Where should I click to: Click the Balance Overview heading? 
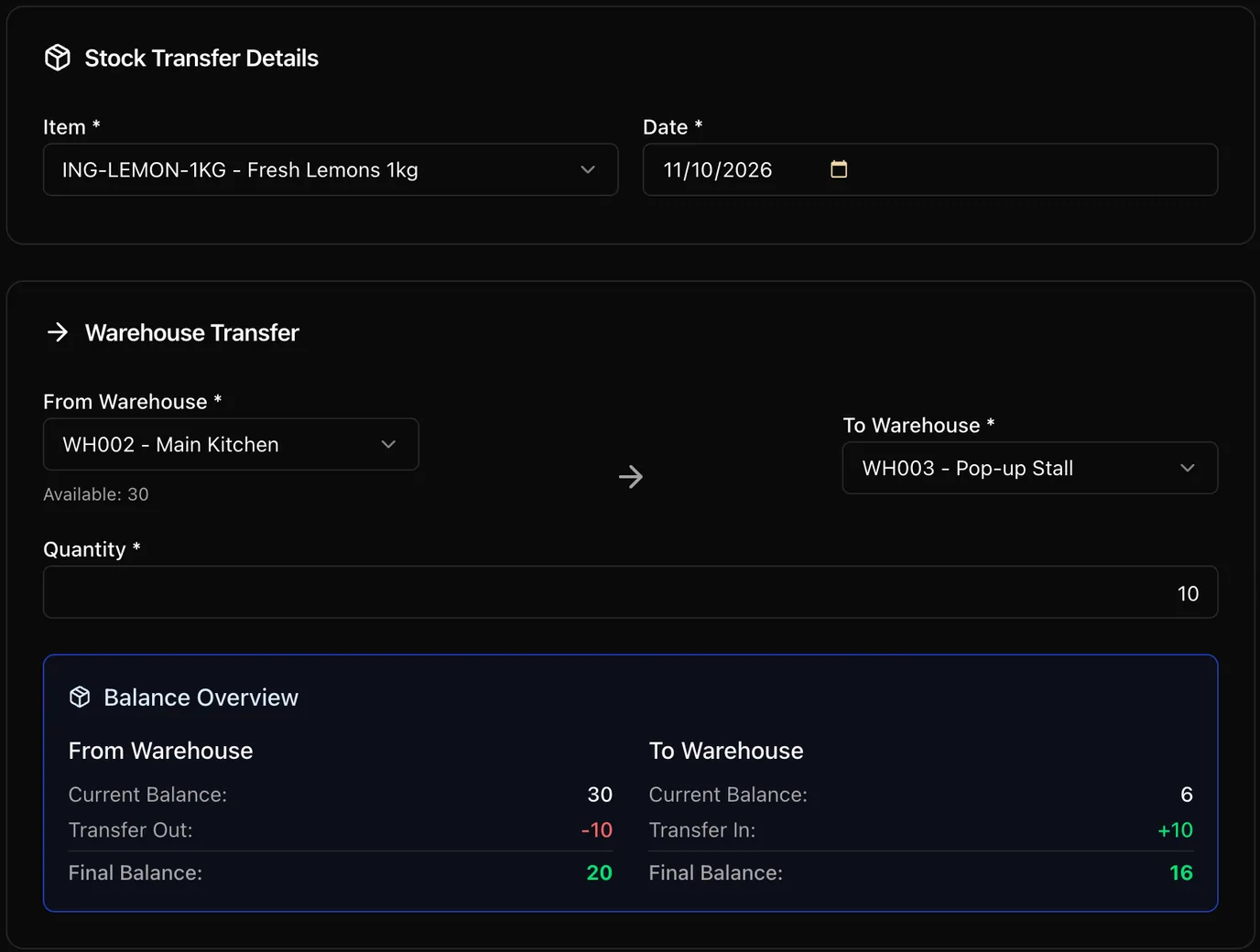pos(201,698)
